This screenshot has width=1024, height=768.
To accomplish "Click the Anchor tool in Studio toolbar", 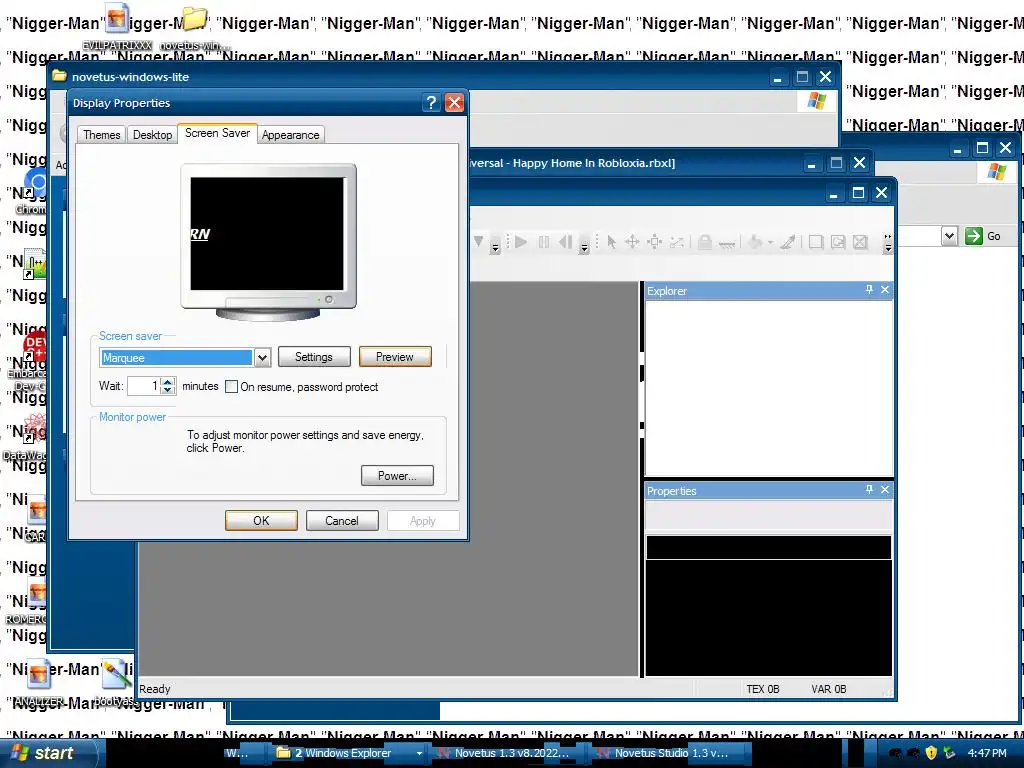I will click(727, 244).
